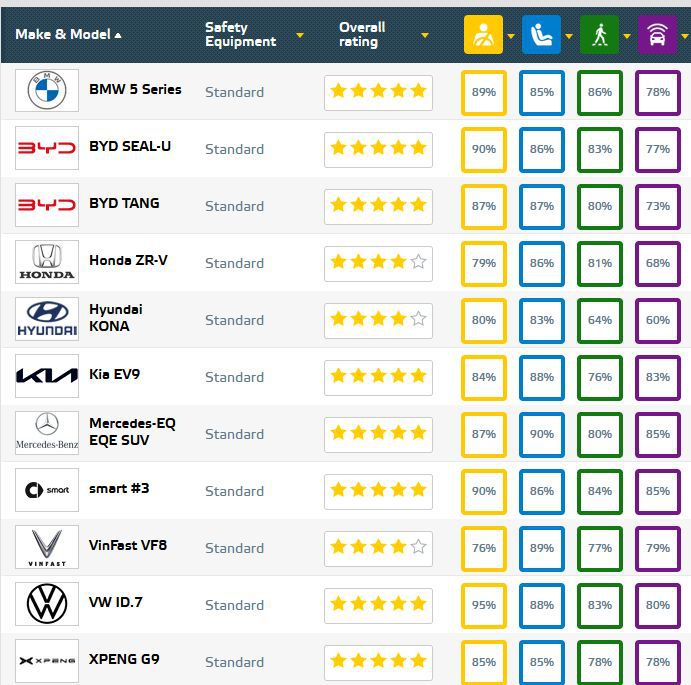Click the BMW logo

click(47, 91)
